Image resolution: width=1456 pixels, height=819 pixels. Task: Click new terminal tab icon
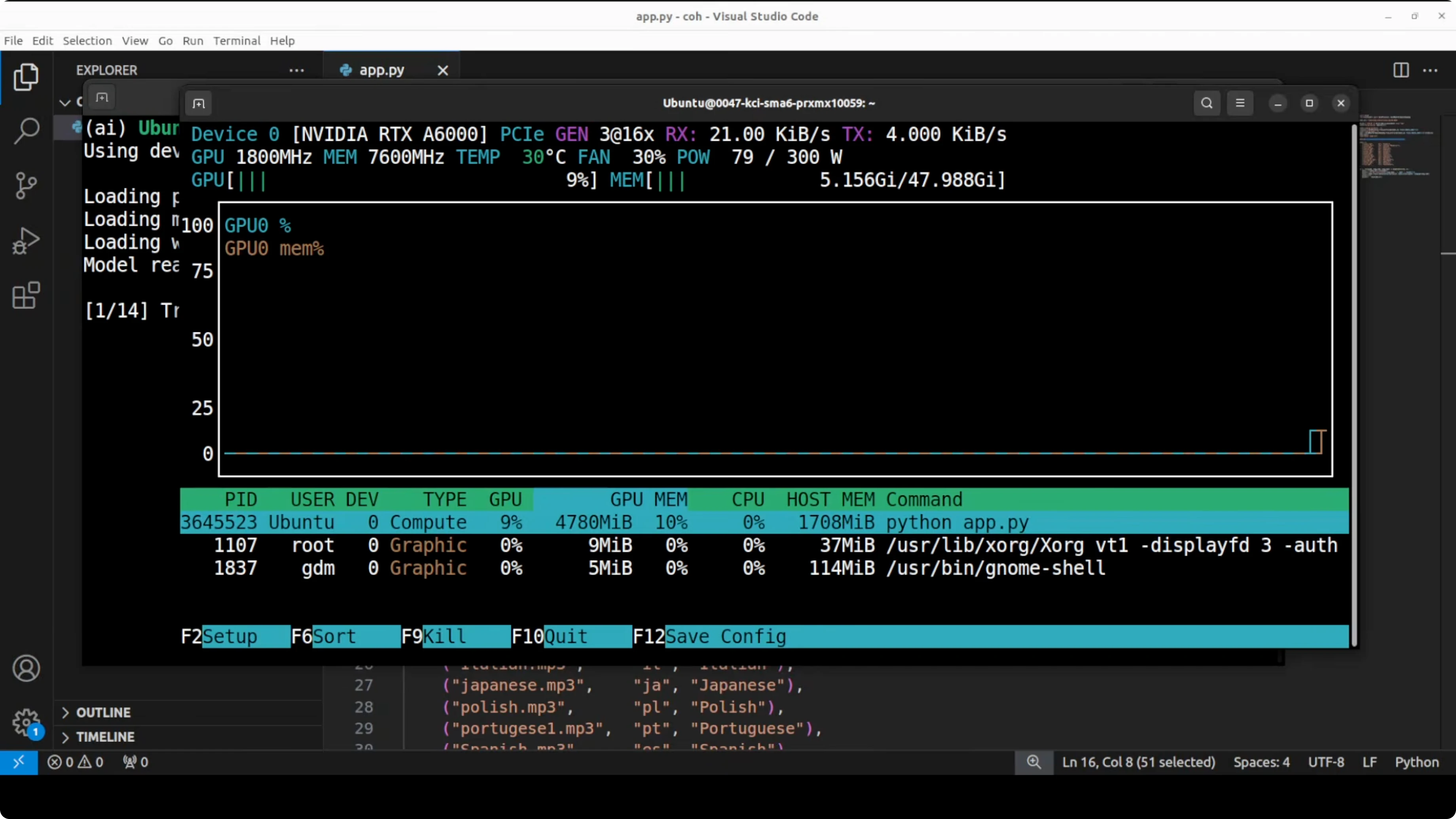click(x=198, y=103)
